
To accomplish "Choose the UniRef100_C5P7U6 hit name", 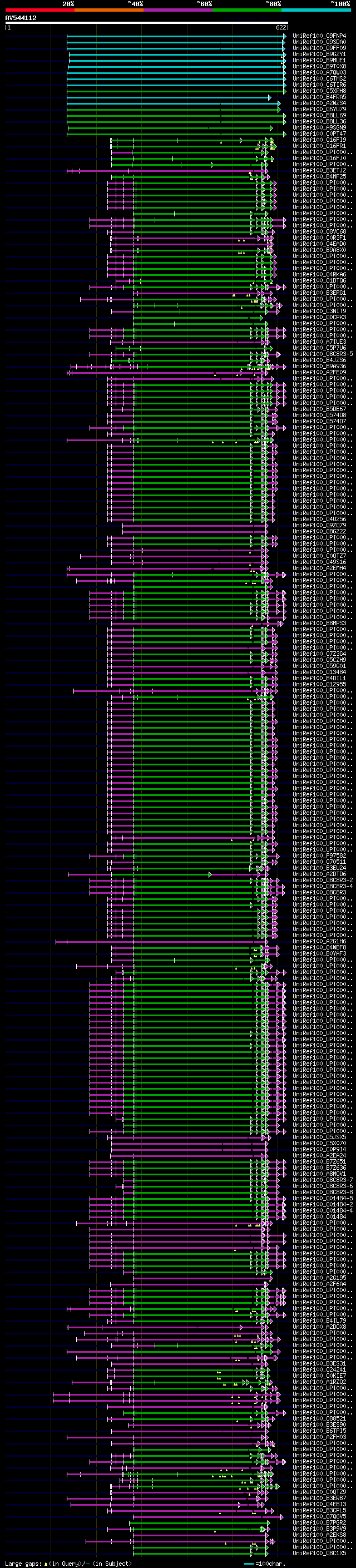I will 319,348.
